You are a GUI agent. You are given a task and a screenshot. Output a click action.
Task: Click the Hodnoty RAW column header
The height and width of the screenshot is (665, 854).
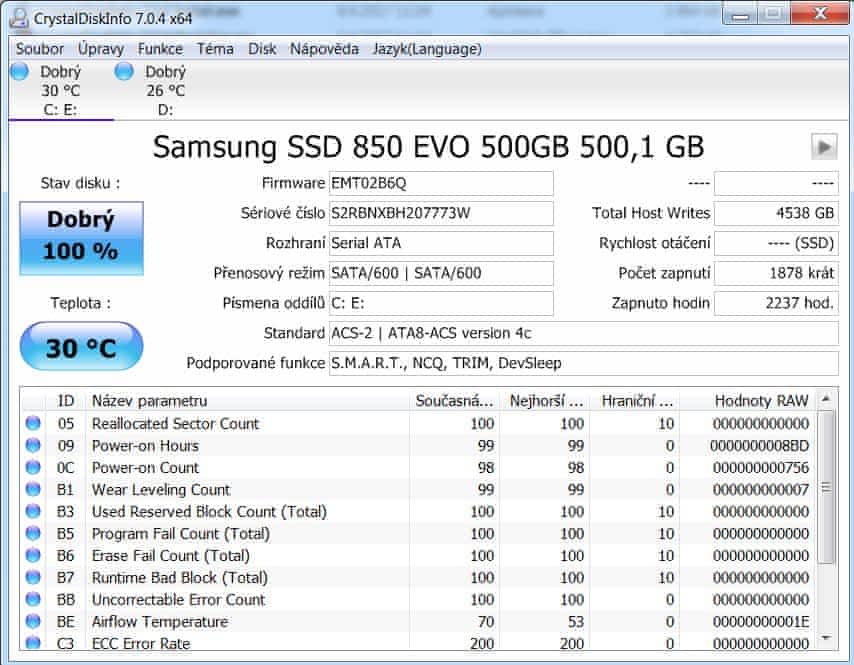coord(748,401)
